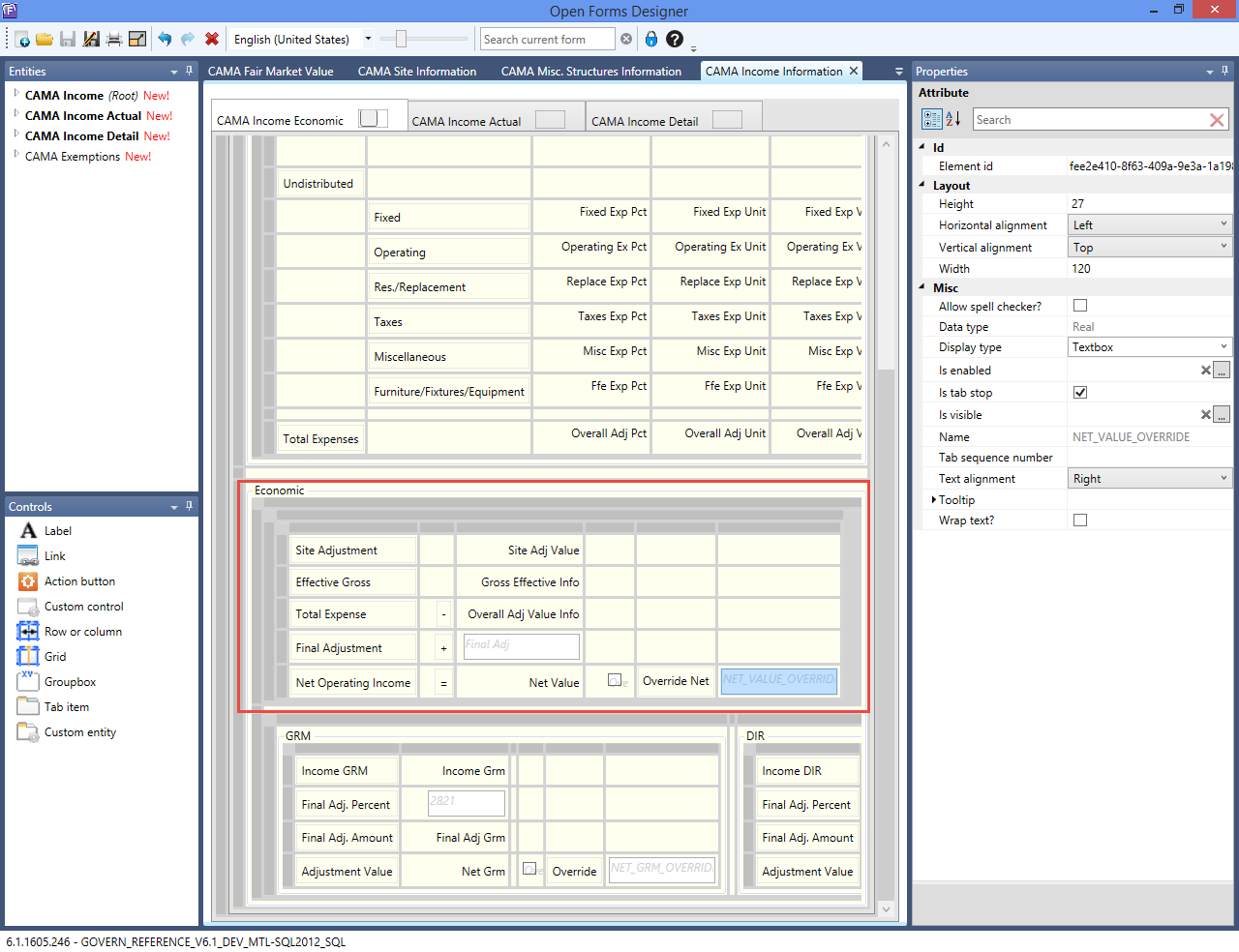Image resolution: width=1239 pixels, height=952 pixels.
Task: Click the open folder toolbar icon
Action: [45, 40]
